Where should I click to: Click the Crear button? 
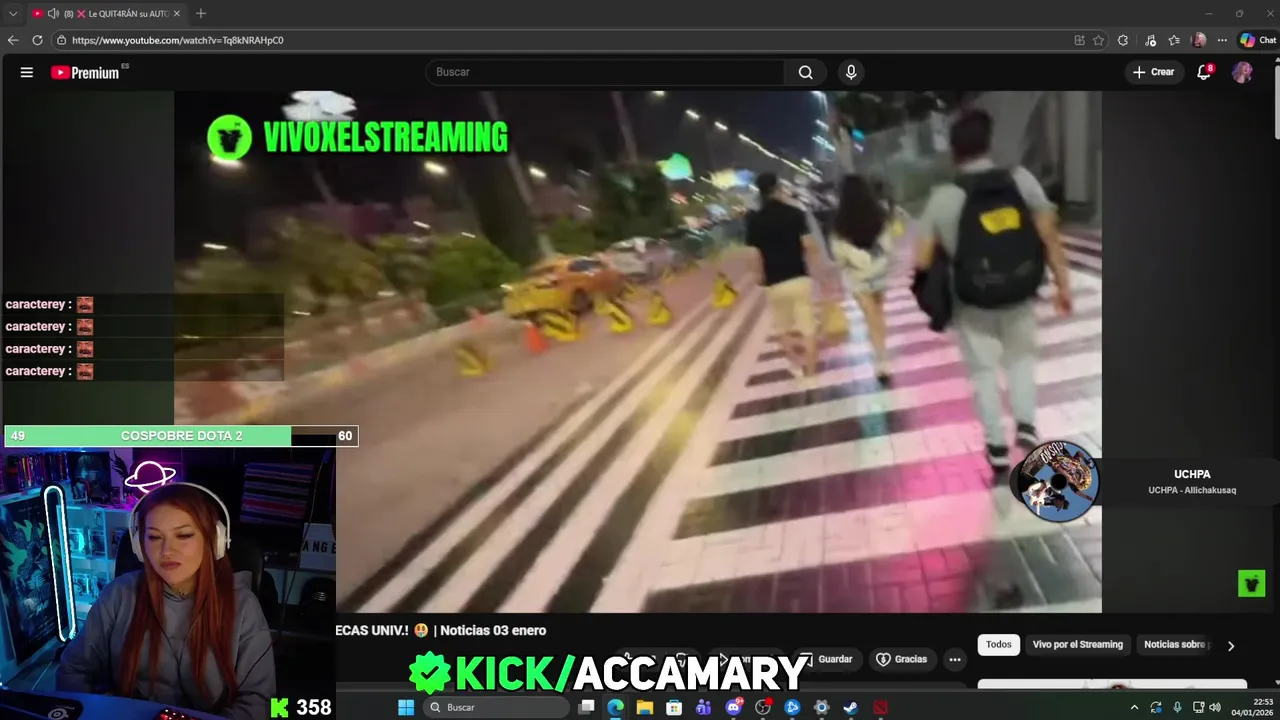click(x=1153, y=72)
